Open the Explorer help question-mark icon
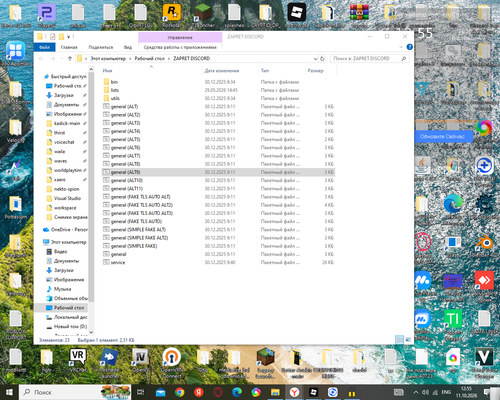The height and width of the screenshot is (400, 500). [410, 47]
